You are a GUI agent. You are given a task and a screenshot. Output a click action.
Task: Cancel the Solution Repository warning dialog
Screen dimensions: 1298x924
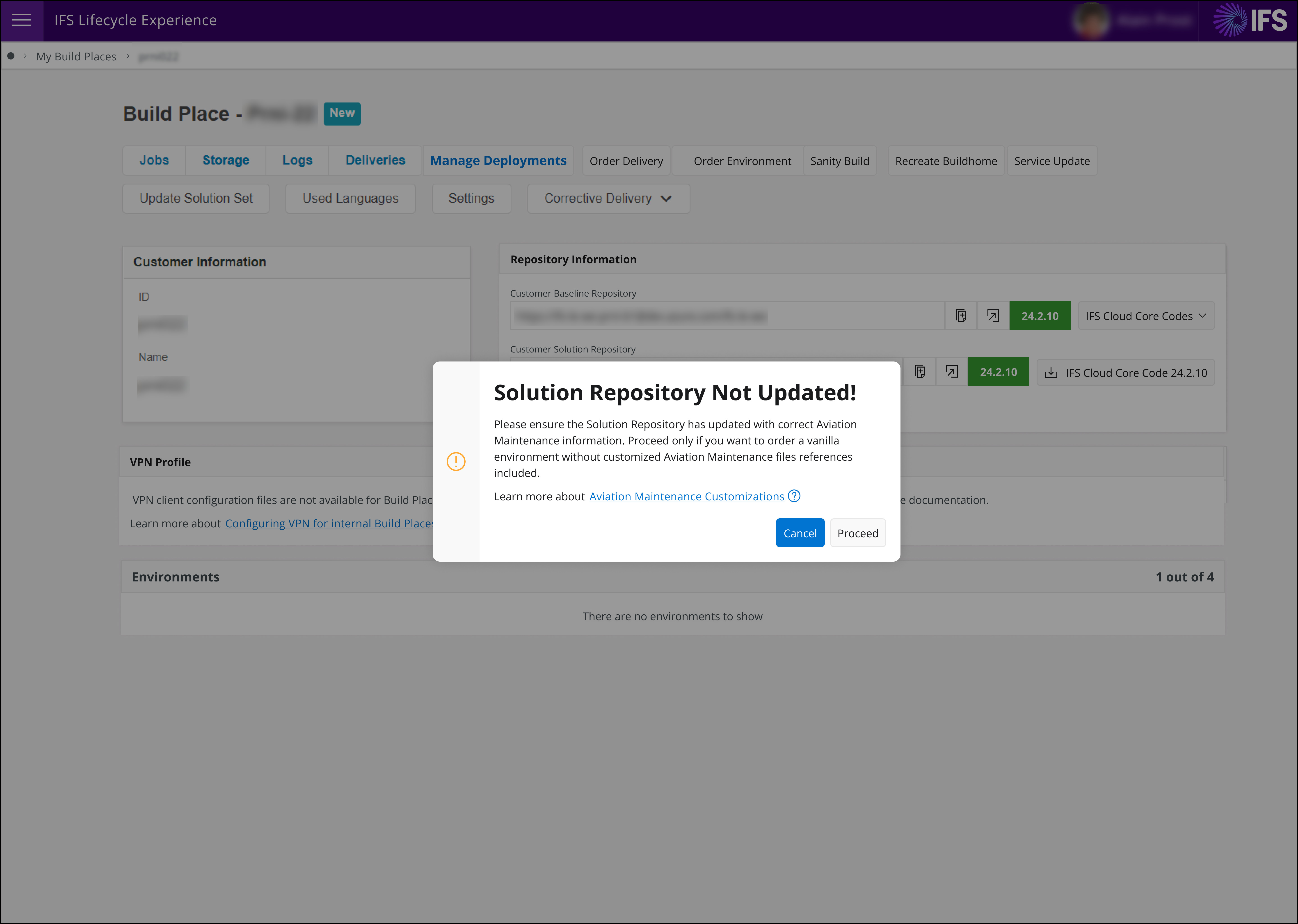pyautogui.click(x=800, y=533)
